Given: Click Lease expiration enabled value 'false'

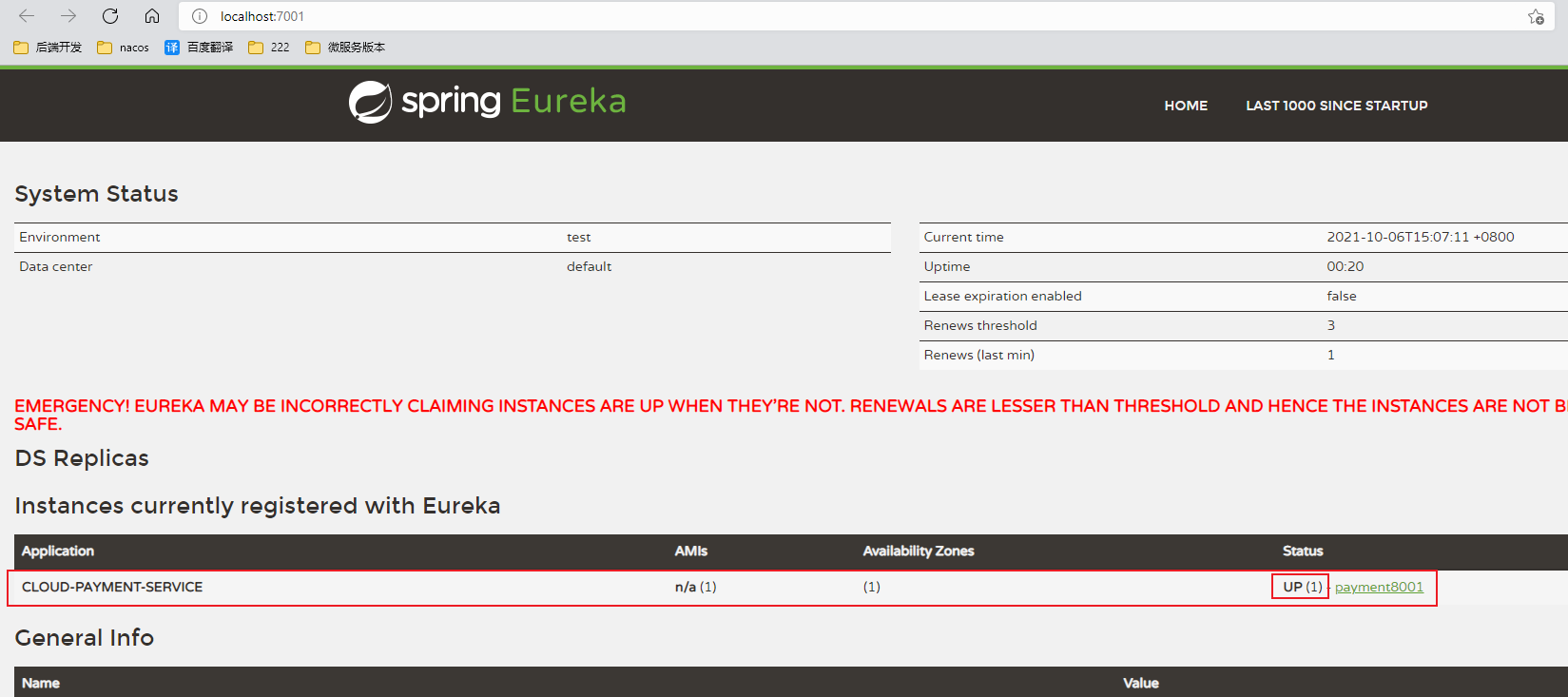Looking at the screenshot, I should (x=1342, y=296).
